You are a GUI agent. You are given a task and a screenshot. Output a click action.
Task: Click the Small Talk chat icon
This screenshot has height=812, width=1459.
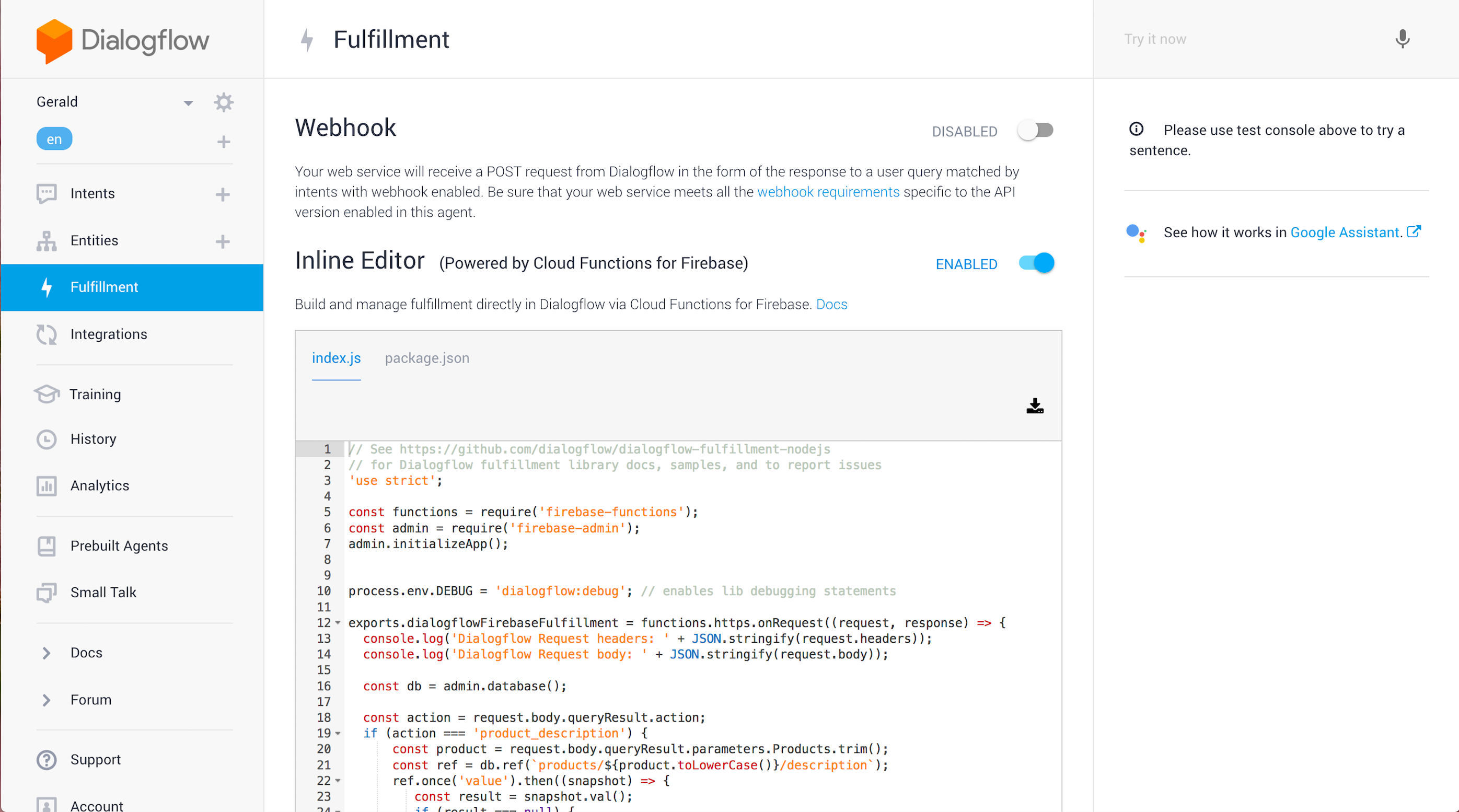[47, 593]
